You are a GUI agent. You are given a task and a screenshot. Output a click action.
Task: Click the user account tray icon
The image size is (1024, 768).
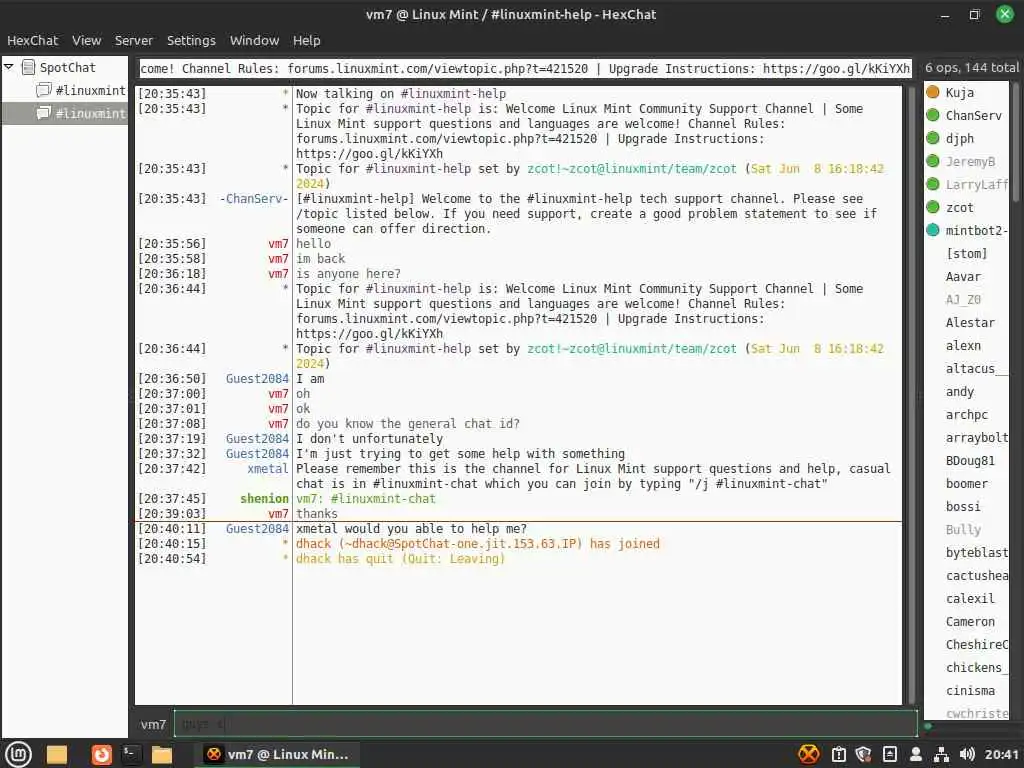916,754
